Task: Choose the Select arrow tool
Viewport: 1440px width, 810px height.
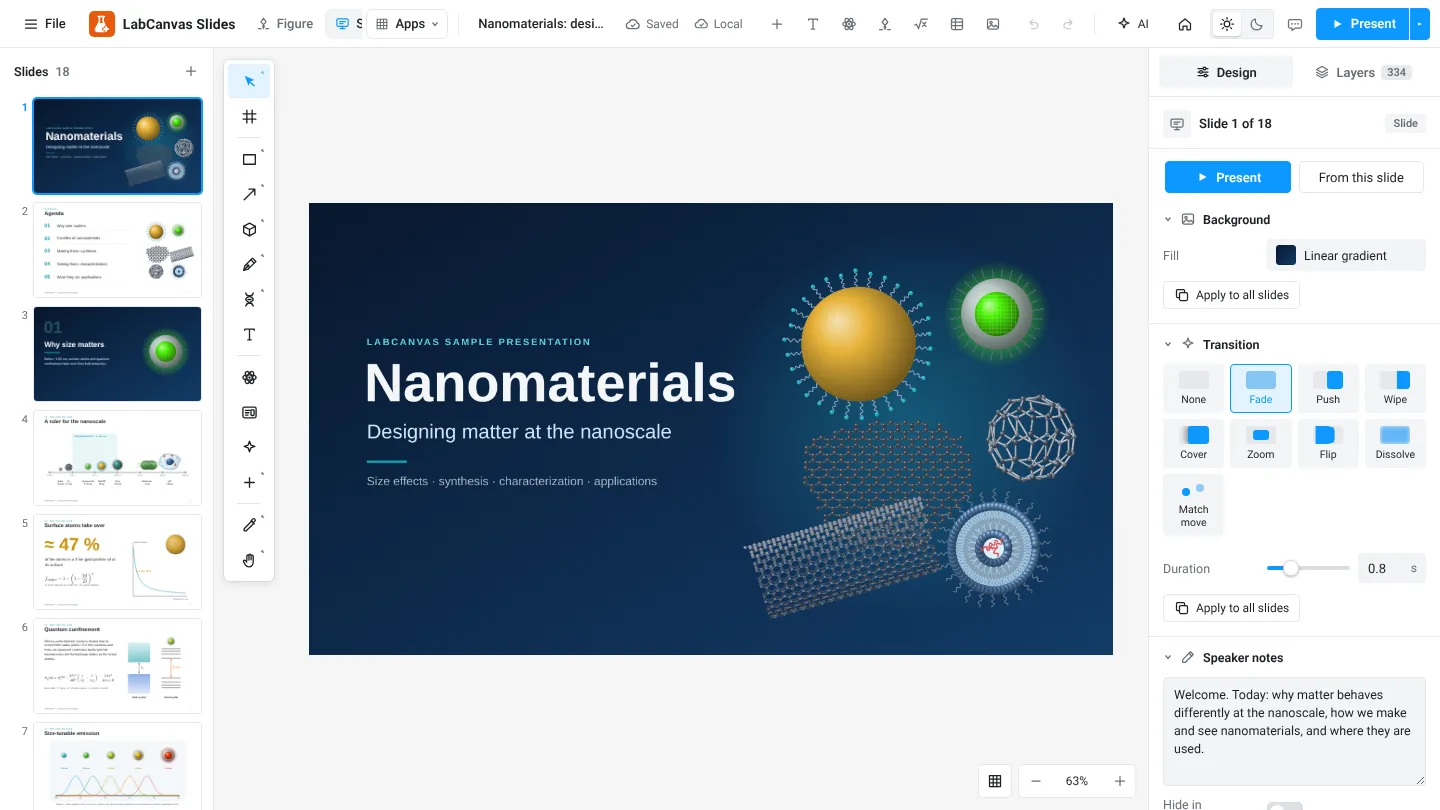Action: pos(249,81)
